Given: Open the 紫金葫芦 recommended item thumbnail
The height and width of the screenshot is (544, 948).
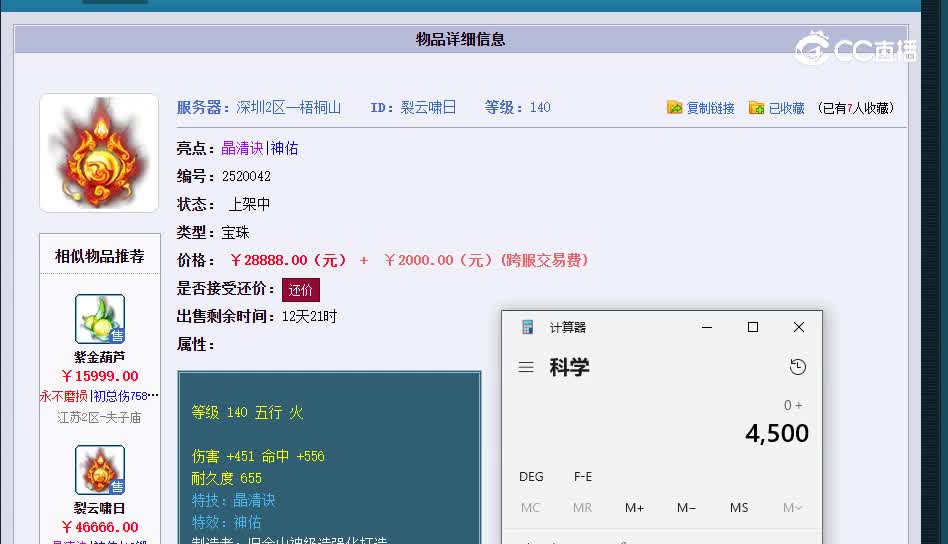Looking at the screenshot, I should pyautogui.click(x=100, y=319).
